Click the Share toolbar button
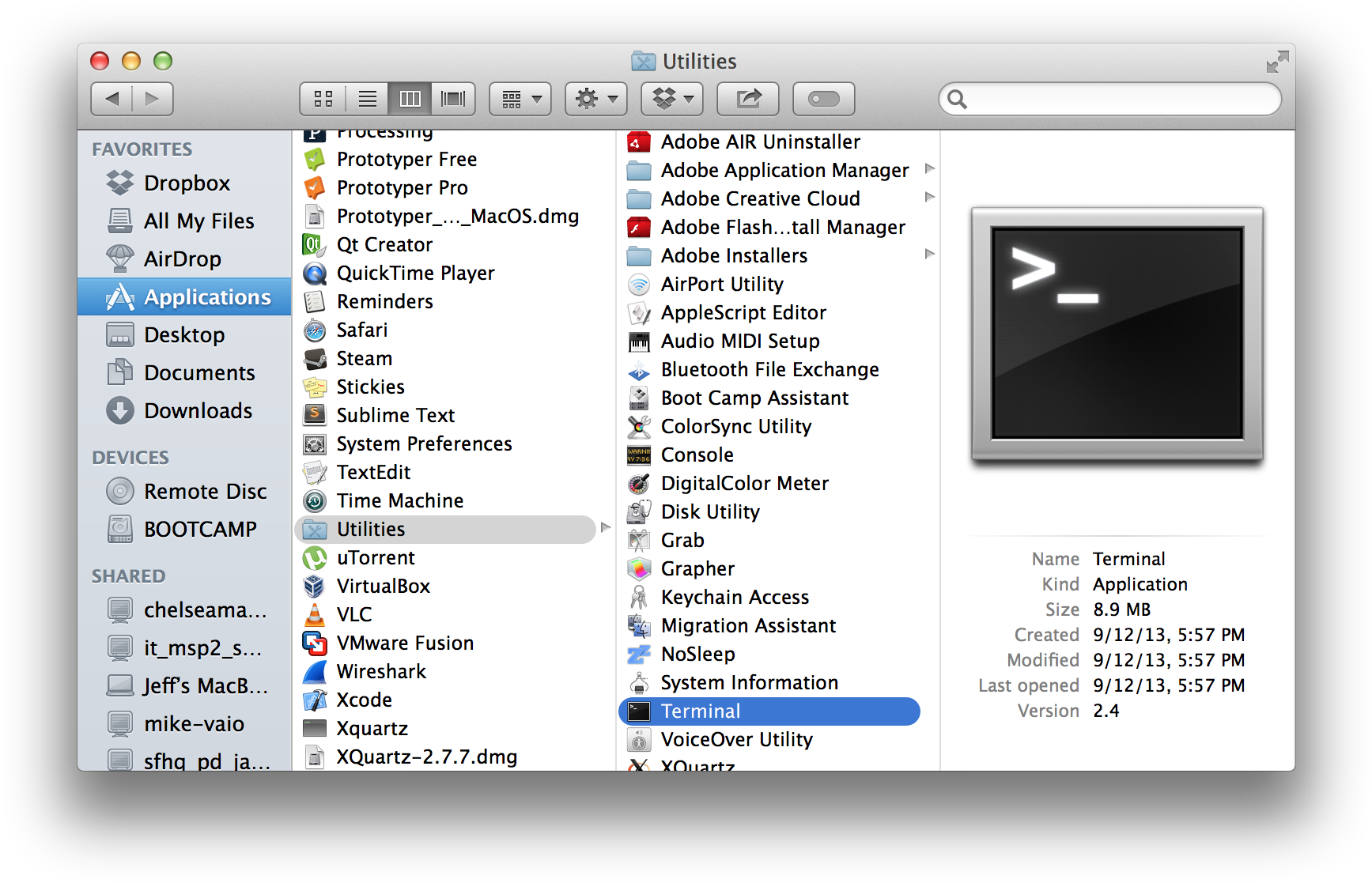Image resolution: width=1372 pixels, height=883 pixels. tap(748, 99)
